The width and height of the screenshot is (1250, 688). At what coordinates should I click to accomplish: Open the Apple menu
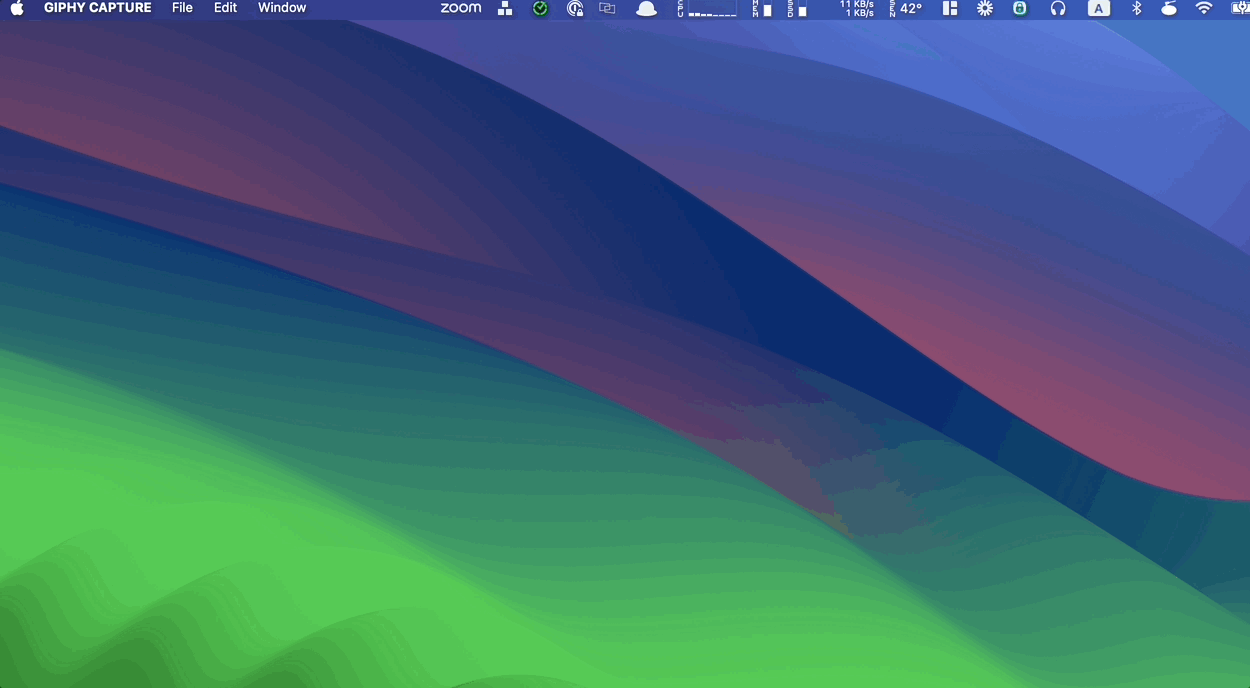[17, 8]
